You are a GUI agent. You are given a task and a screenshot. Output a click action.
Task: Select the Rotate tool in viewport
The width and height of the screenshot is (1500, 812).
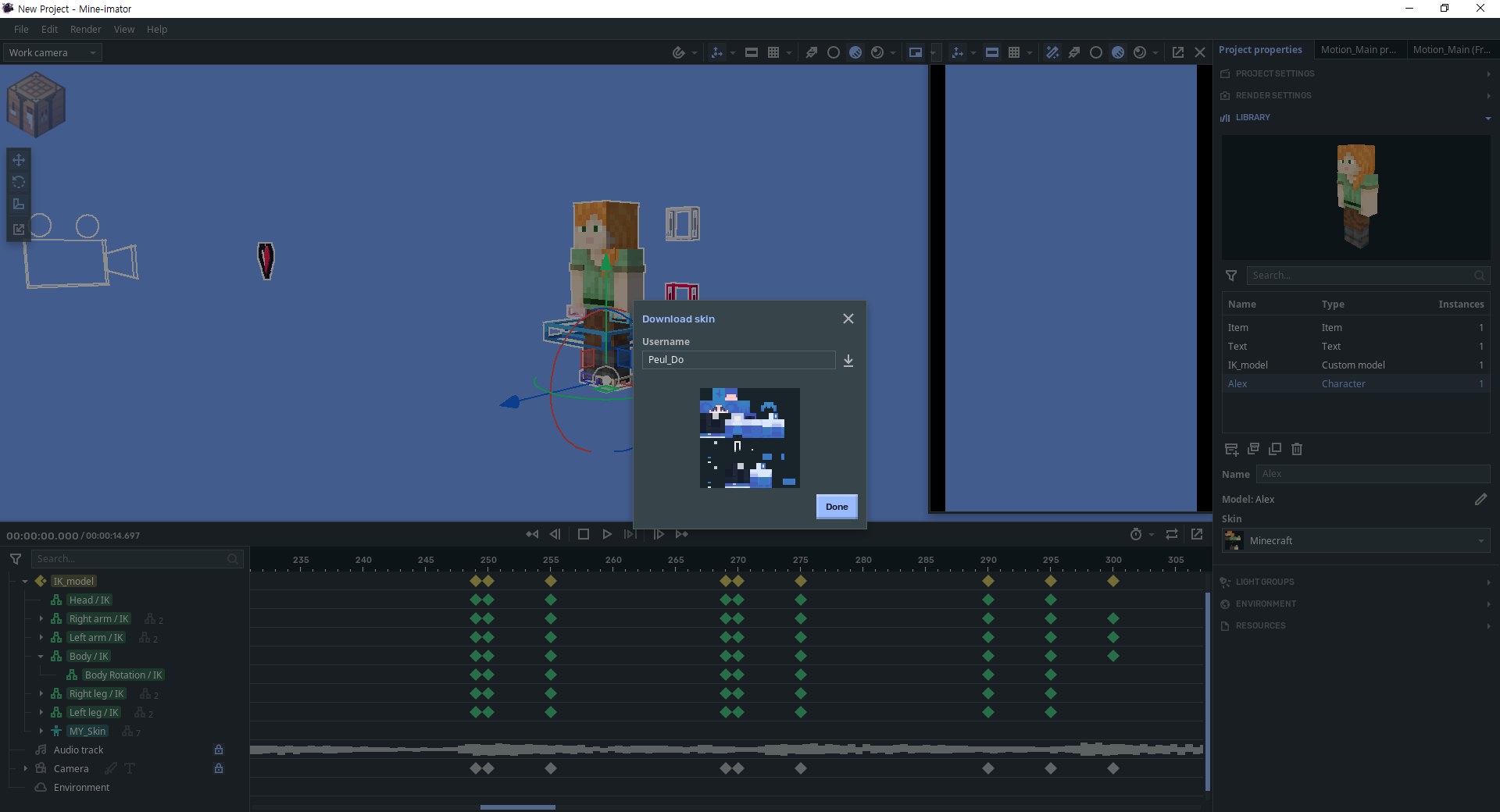[x=19, y=182]
